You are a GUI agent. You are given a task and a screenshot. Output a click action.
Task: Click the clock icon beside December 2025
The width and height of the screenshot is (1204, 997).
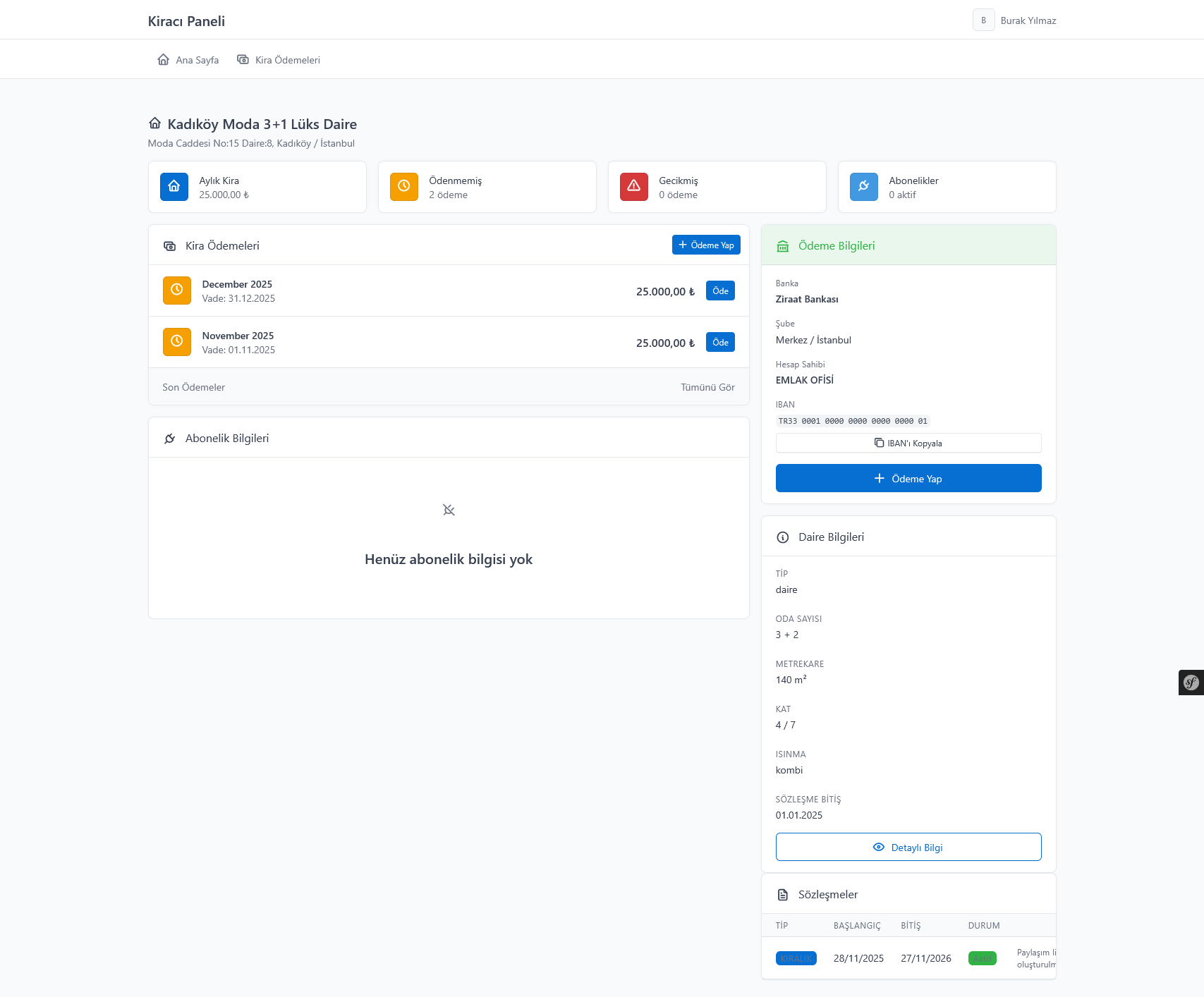tap(176, 290)
